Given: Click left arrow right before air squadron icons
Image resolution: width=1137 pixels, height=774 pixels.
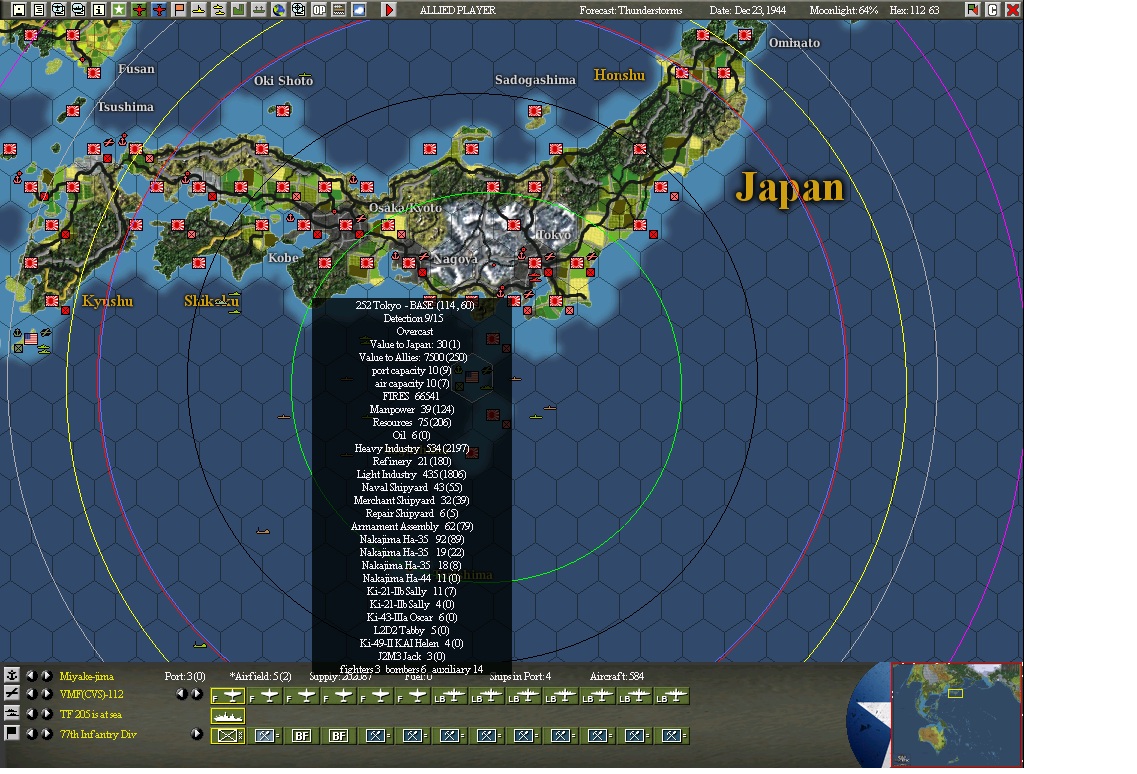Looking at the screenshot, I should point(181,694).
